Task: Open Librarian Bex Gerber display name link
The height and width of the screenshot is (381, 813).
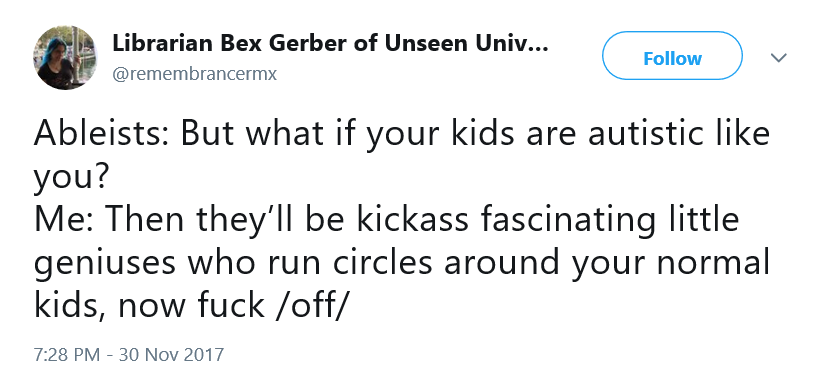Action: (x=330, y=44)
